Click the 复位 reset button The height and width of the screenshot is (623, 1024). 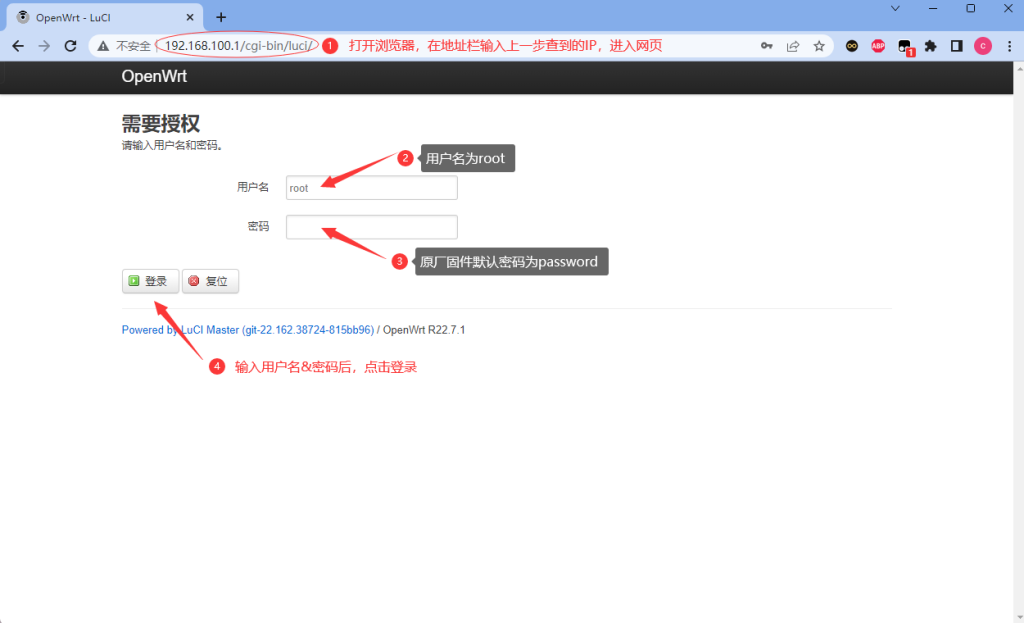[210, 281]
